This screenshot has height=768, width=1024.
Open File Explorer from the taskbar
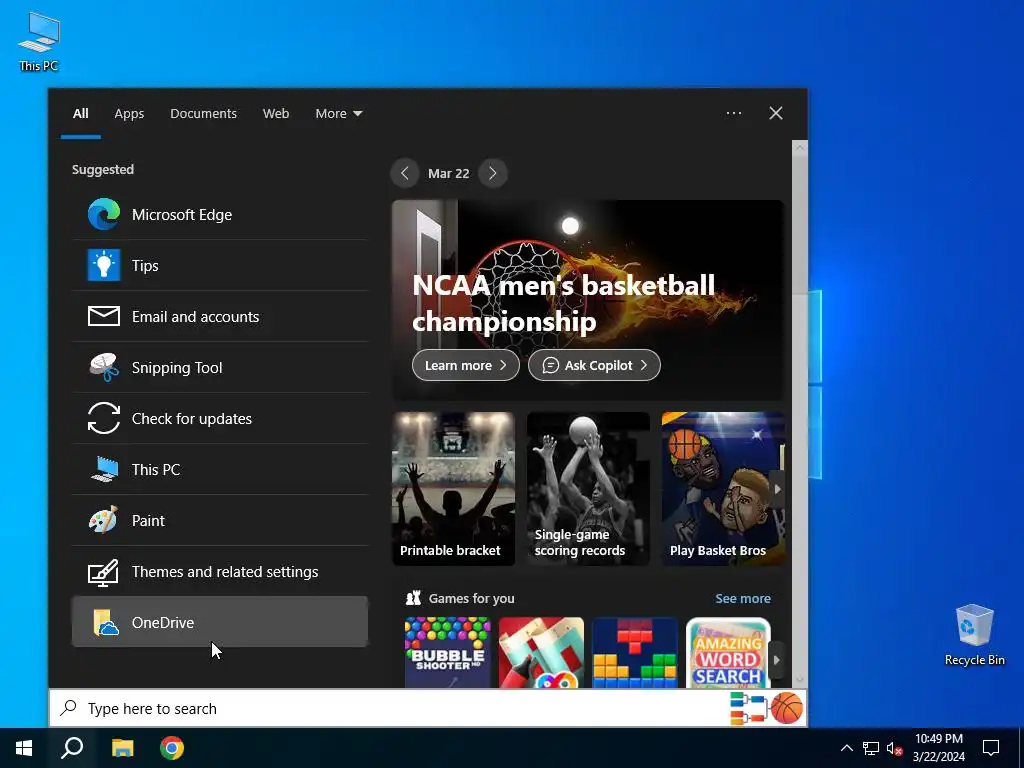click(122, 748)
